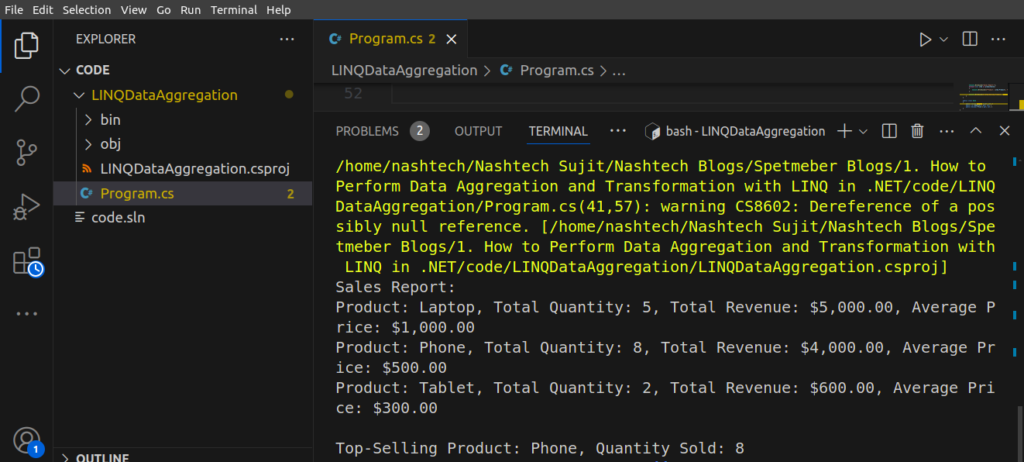Open the new terminal launch profile dropdown
Viewport: 1024px width, 462px height.
click(x=863, y=131)
